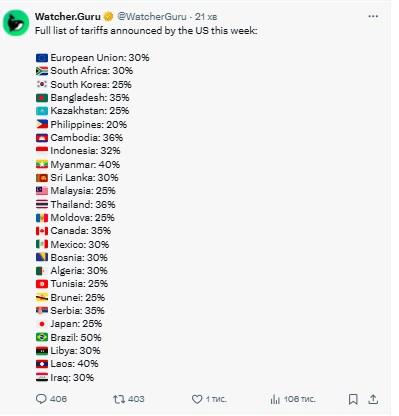Open Watcher.Guru profile avatar

16,23
